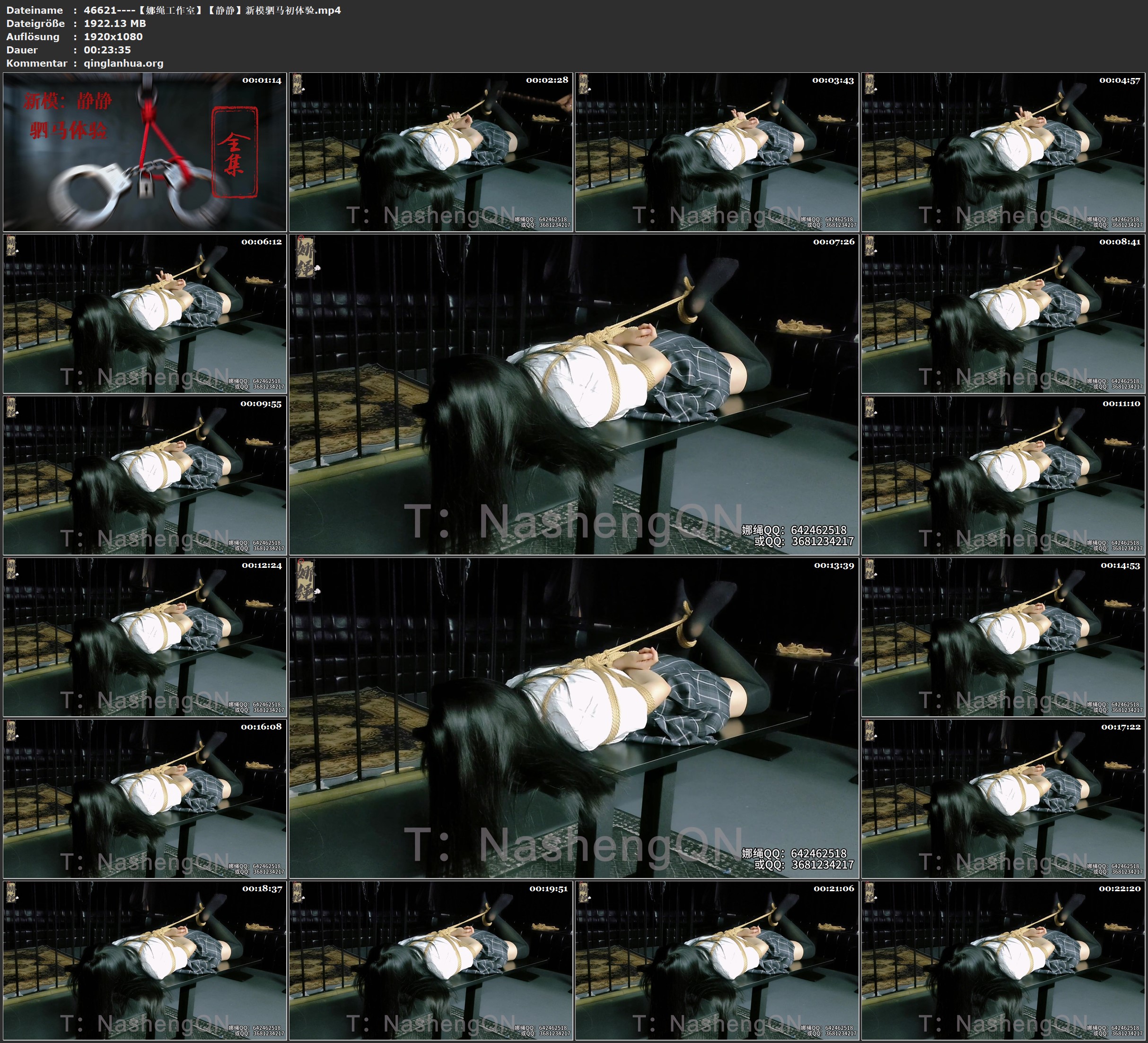Click the Dateiname file name text

(x=212, y=10)
